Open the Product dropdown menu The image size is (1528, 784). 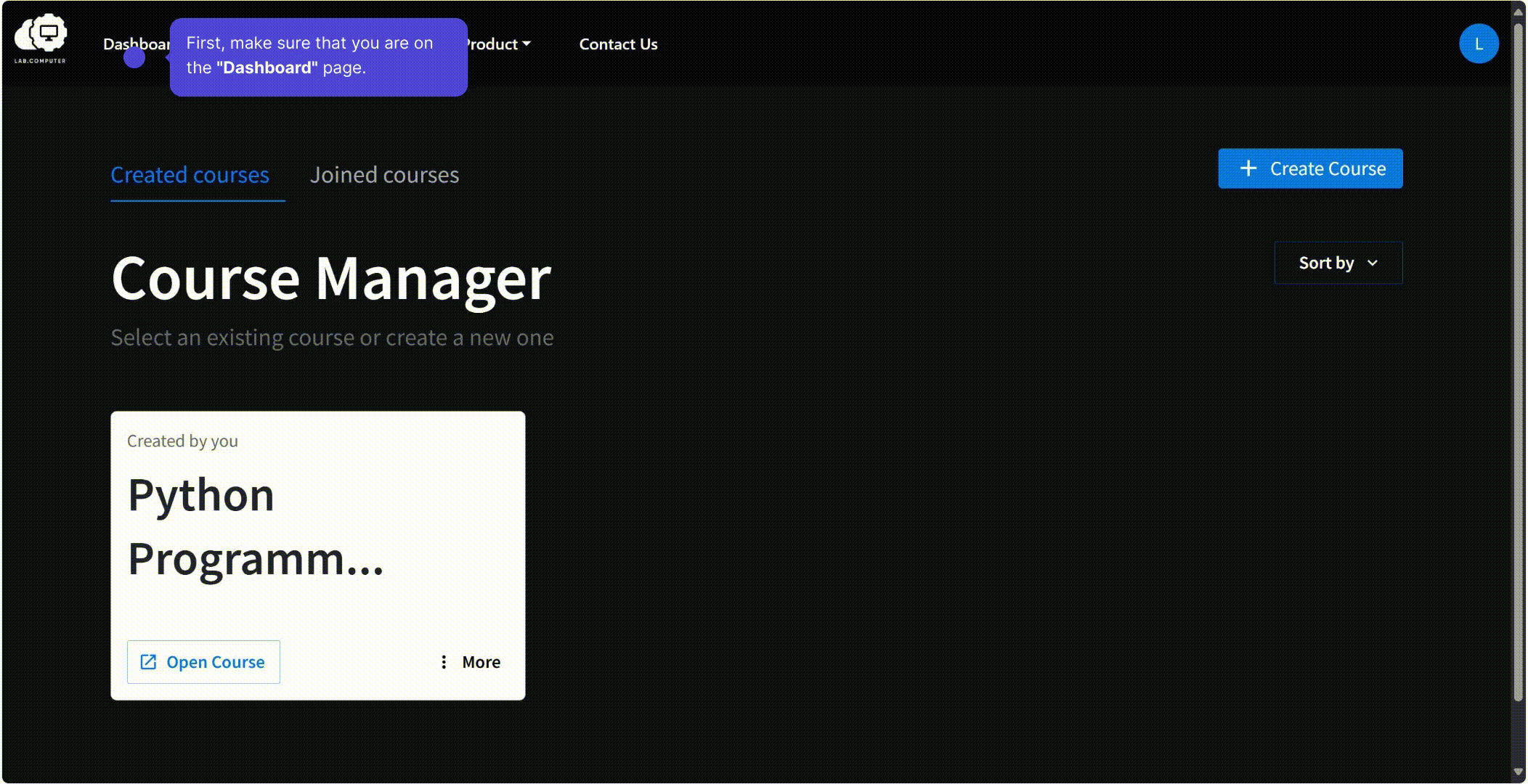(x=498, y=44)
